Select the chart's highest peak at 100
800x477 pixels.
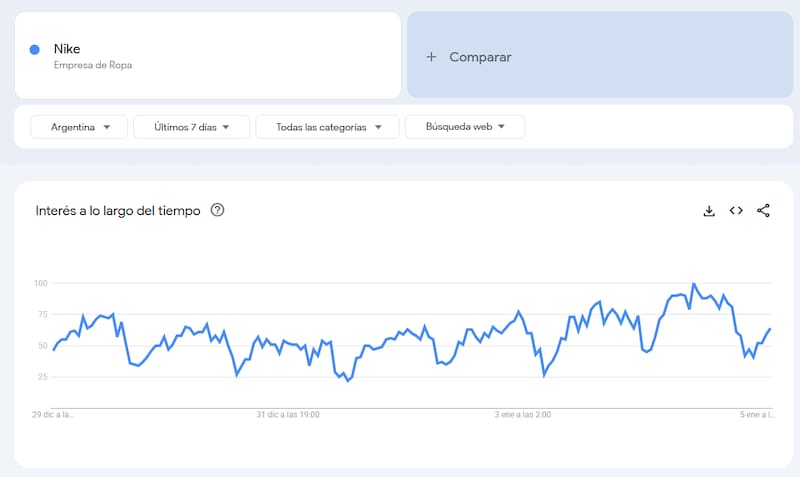[x=694, y=284]
